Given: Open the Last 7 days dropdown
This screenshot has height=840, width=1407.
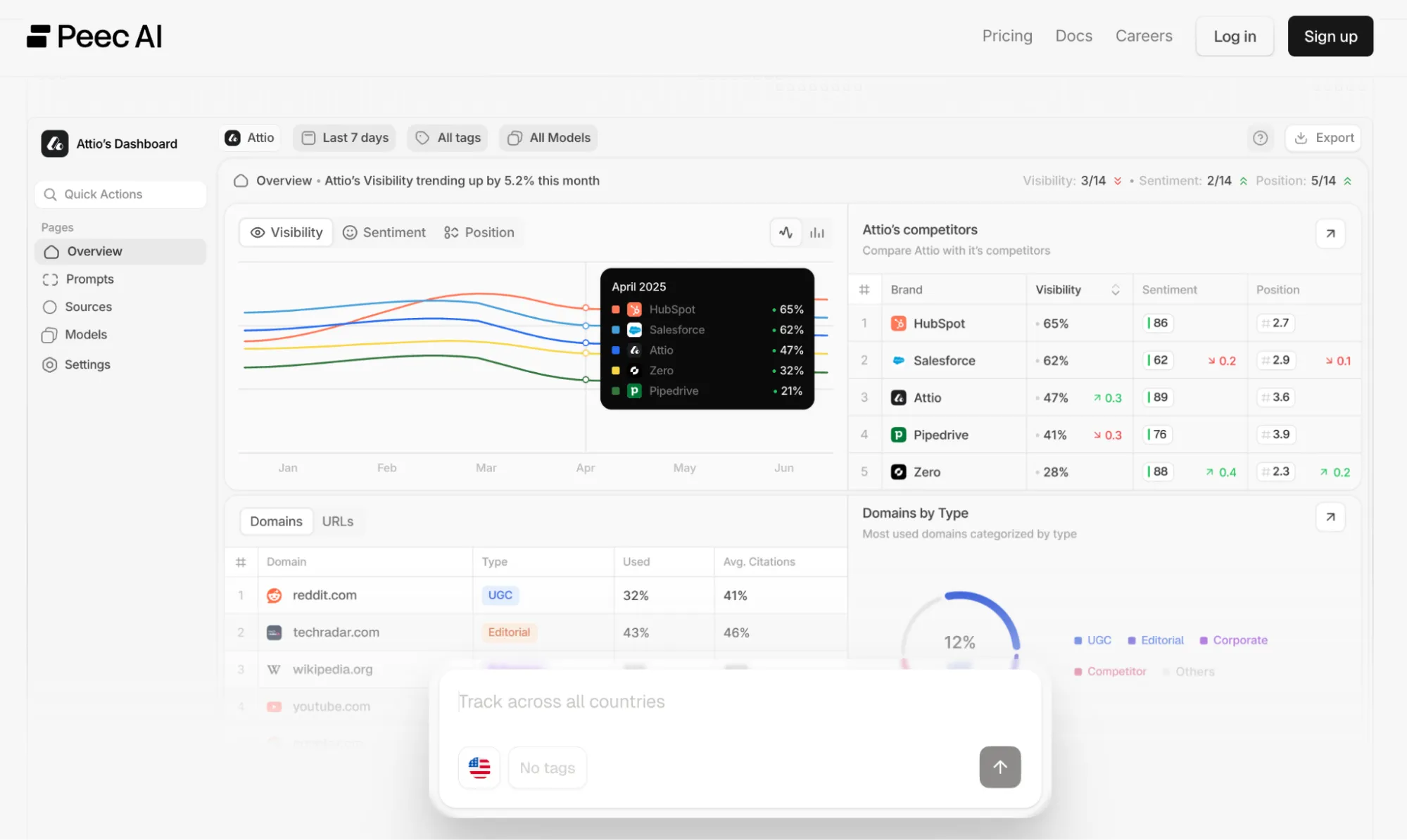Looking at the screenshot, I should click(344, 138).
